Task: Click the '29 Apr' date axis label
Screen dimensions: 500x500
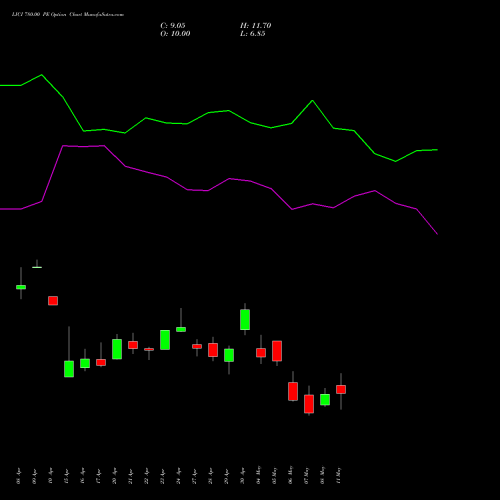Action: click(226, 476)
